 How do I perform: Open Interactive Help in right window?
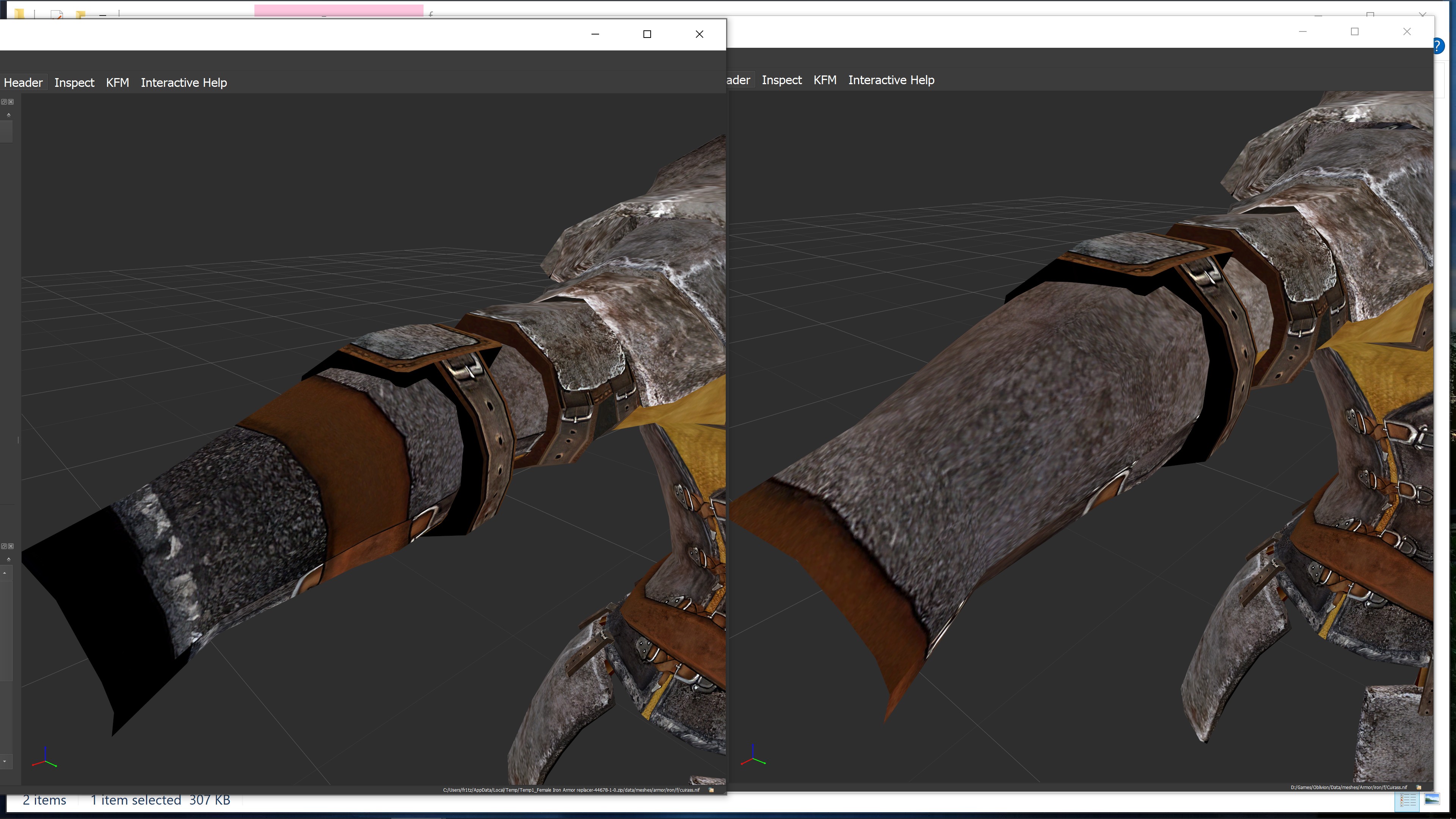(x=891, y=80)
